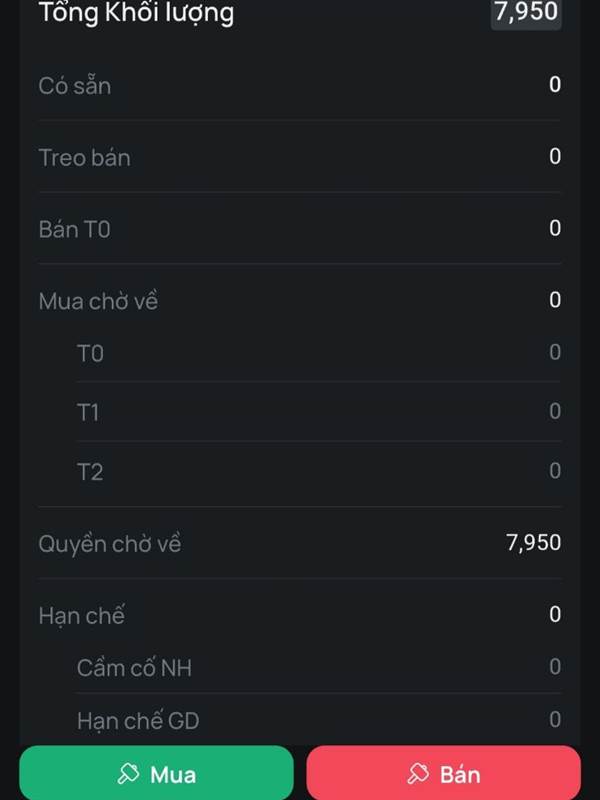Tap the Tổng Khối lượng header label
This screenshot has height=800, width=600.
click(136, 13)
